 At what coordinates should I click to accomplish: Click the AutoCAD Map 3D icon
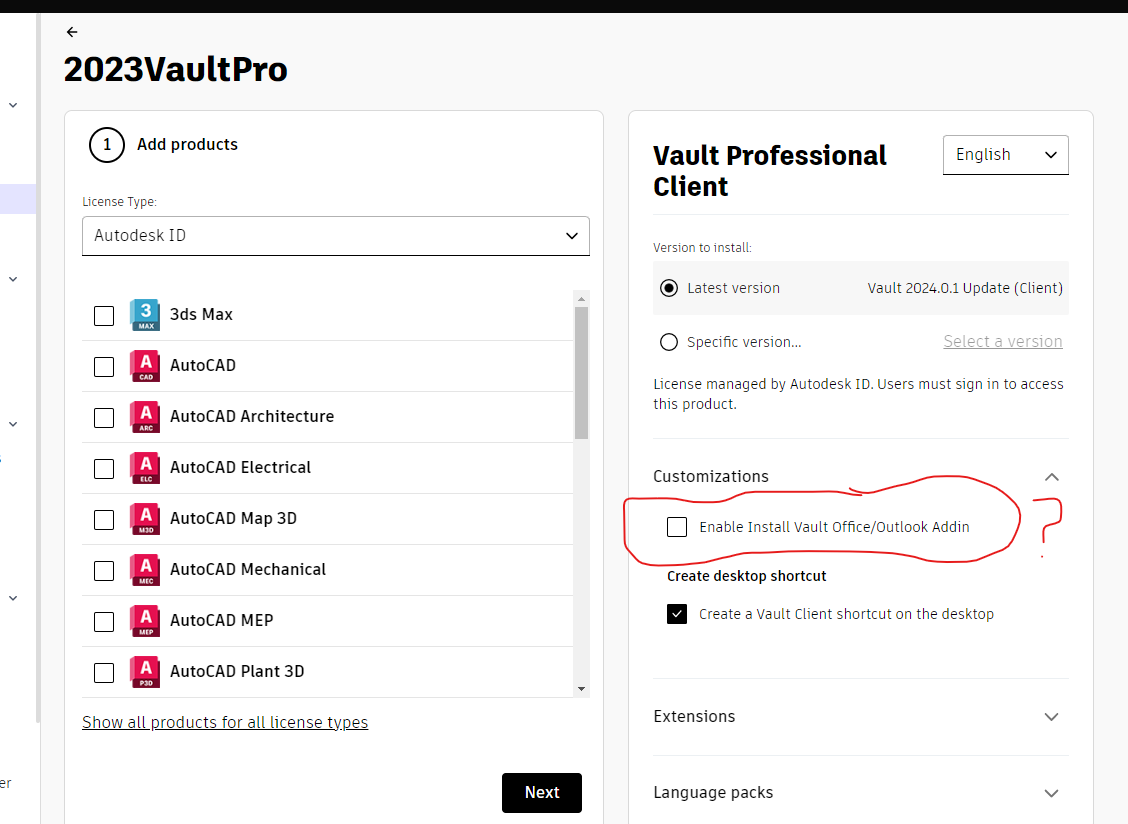point(144,518)
